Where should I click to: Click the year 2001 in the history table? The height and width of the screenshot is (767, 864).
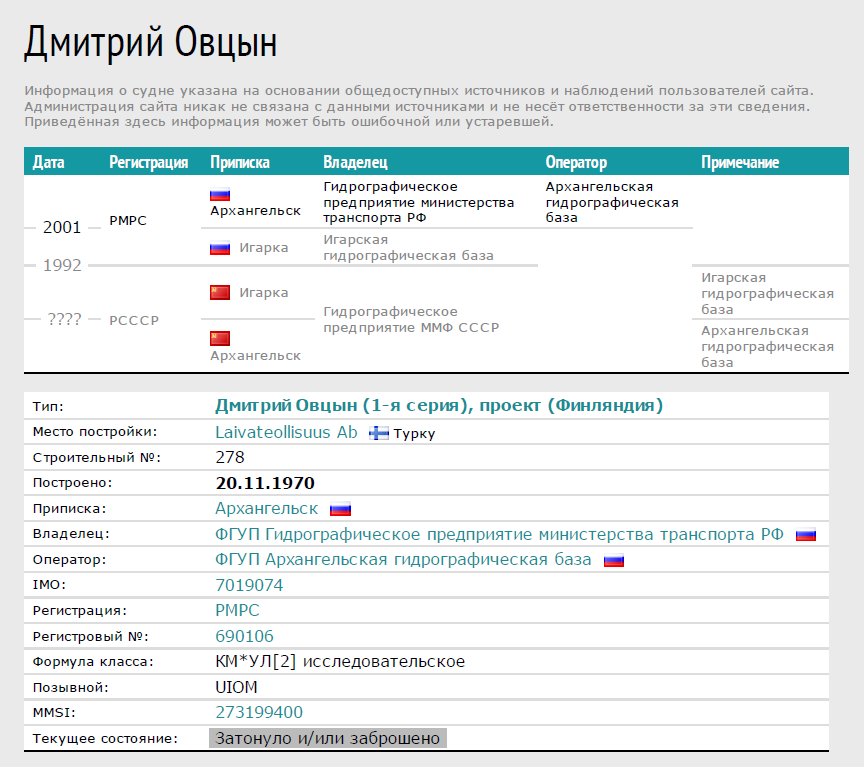tap(62, 228)
